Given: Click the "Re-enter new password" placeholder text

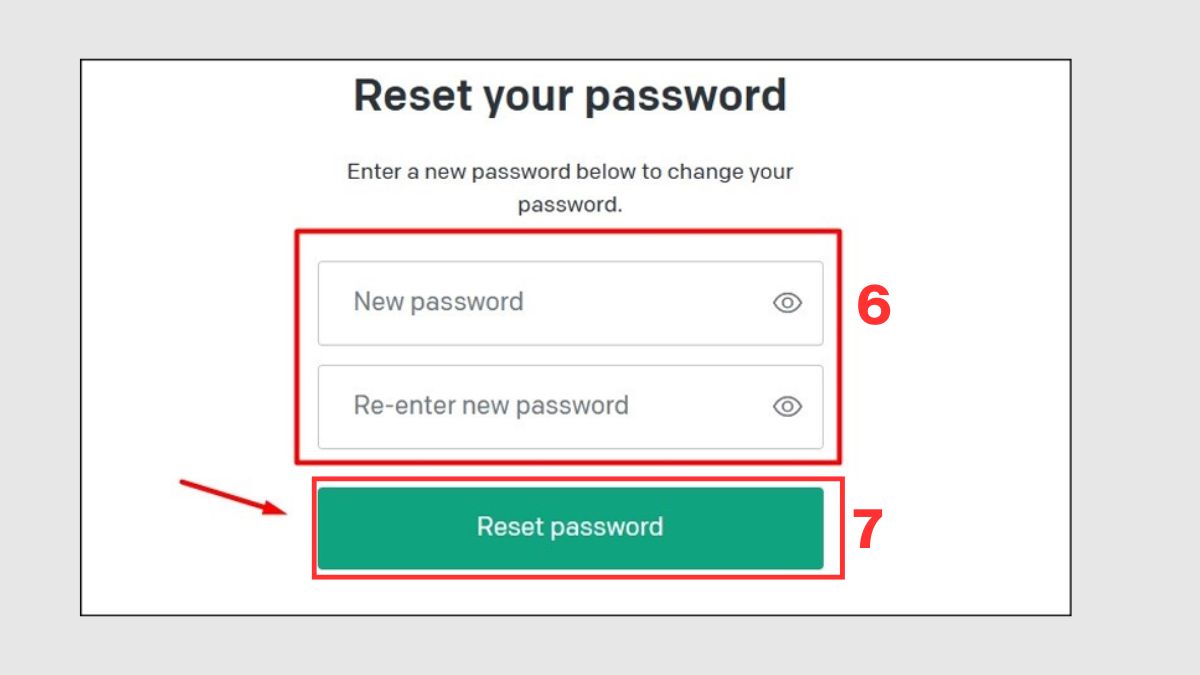Looking at the screenshot, I should (491, 406).
